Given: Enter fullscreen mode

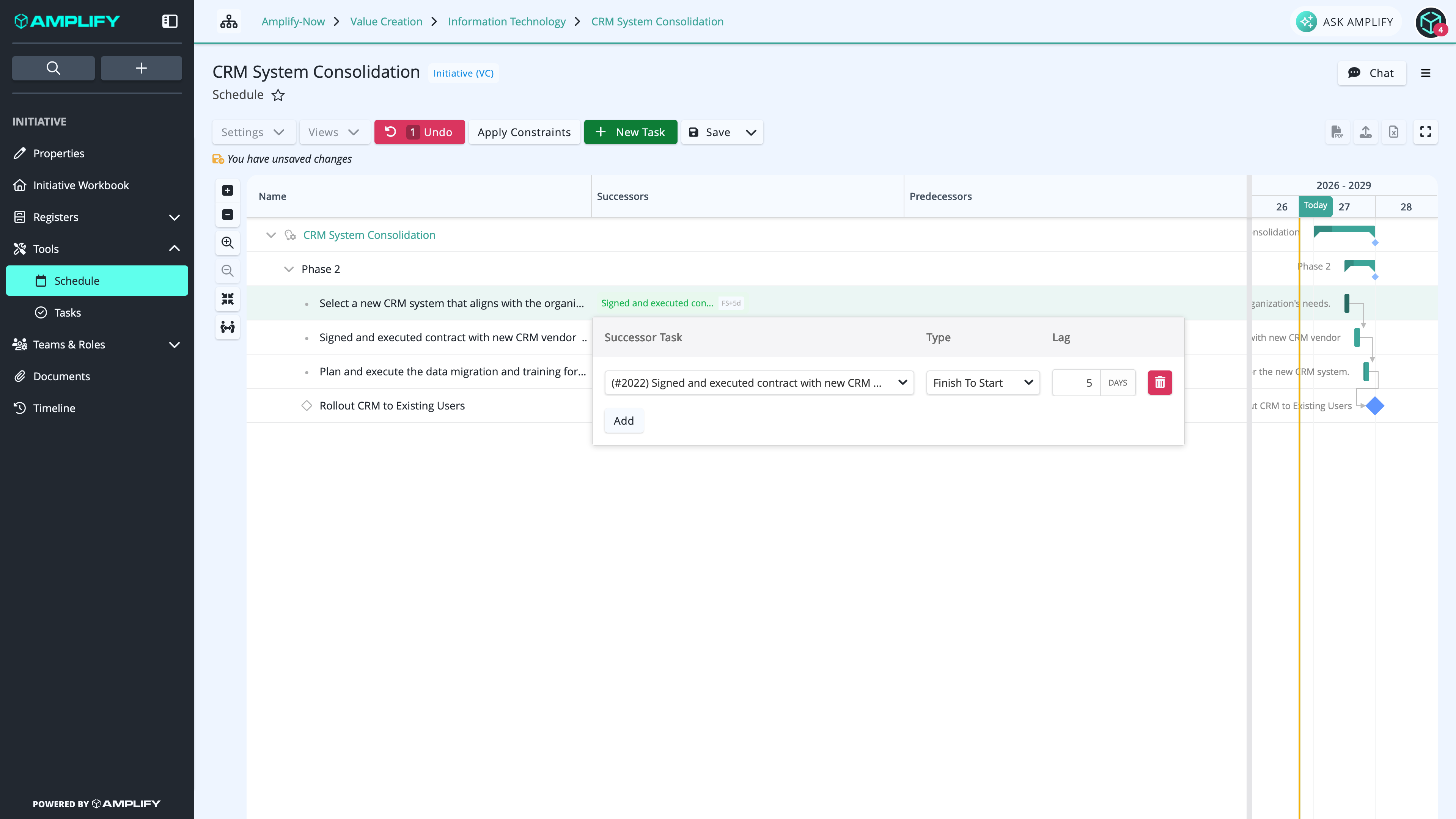Looking at the screenshot, I should tap(1426, 132).
